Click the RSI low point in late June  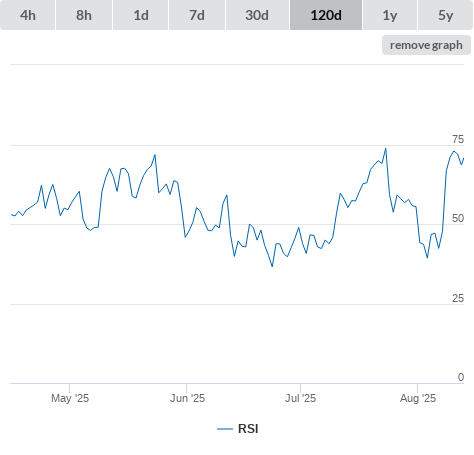pyautogui.click(x=272, y=266)
